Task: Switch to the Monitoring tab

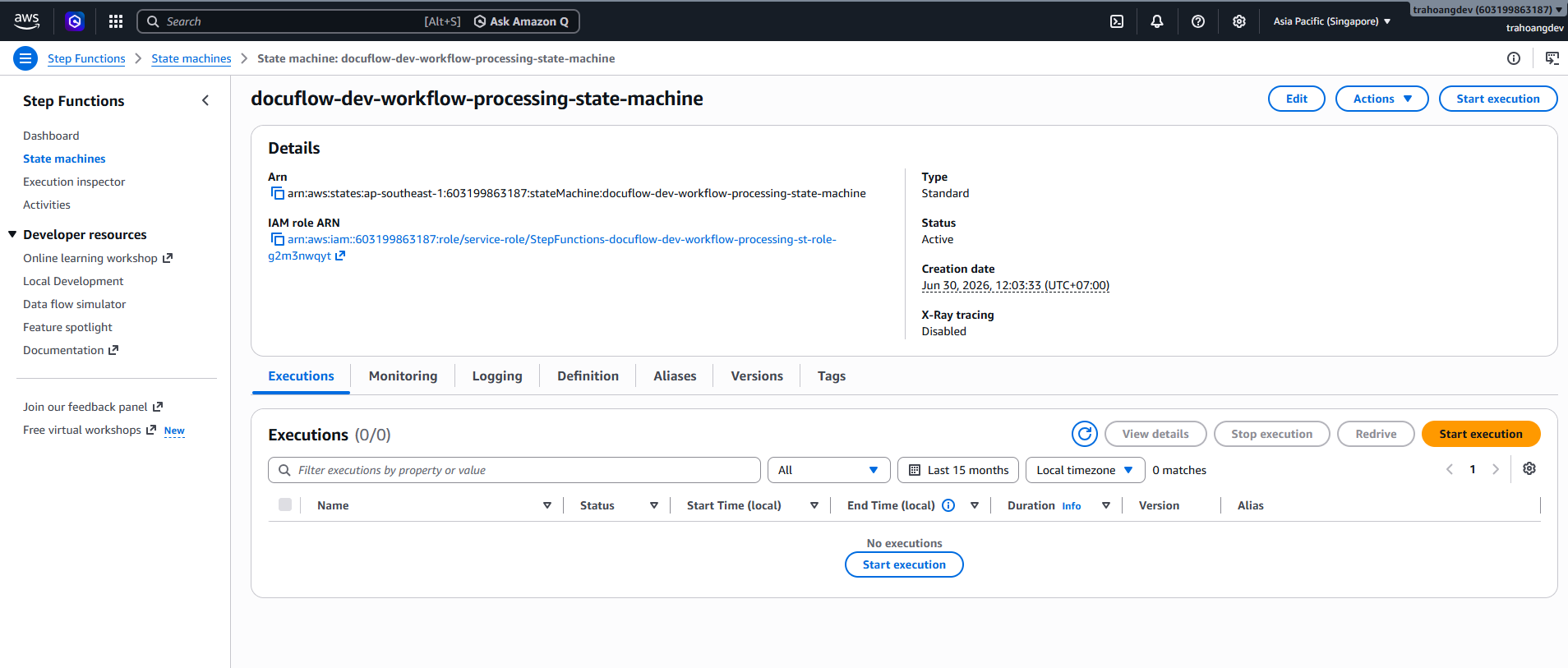Action: pos(403,376)
